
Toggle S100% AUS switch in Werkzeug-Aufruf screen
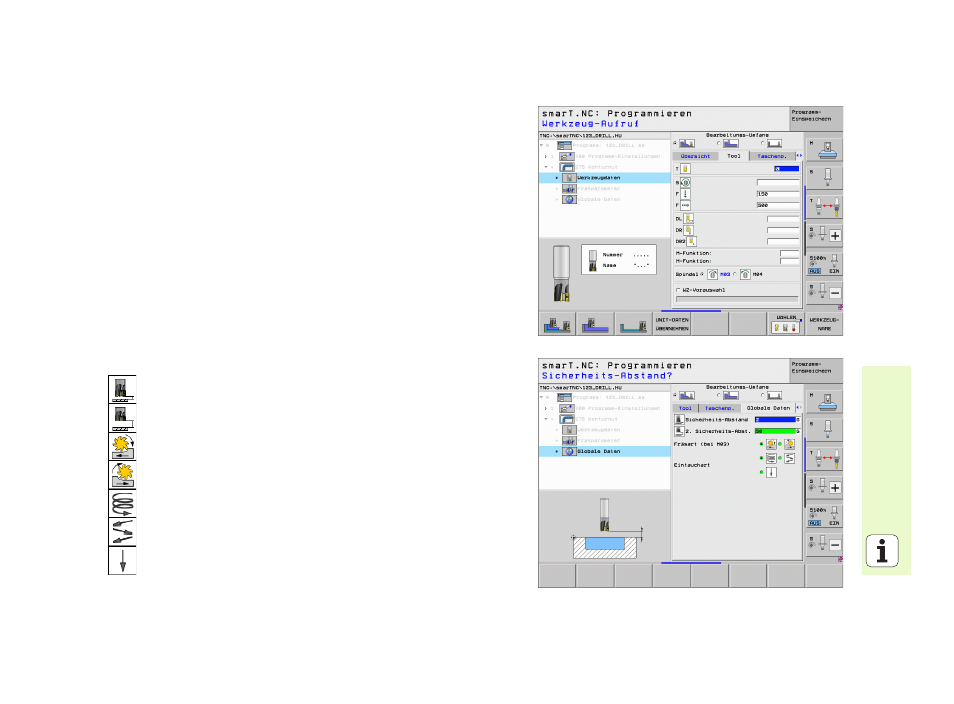pos(815,271)
